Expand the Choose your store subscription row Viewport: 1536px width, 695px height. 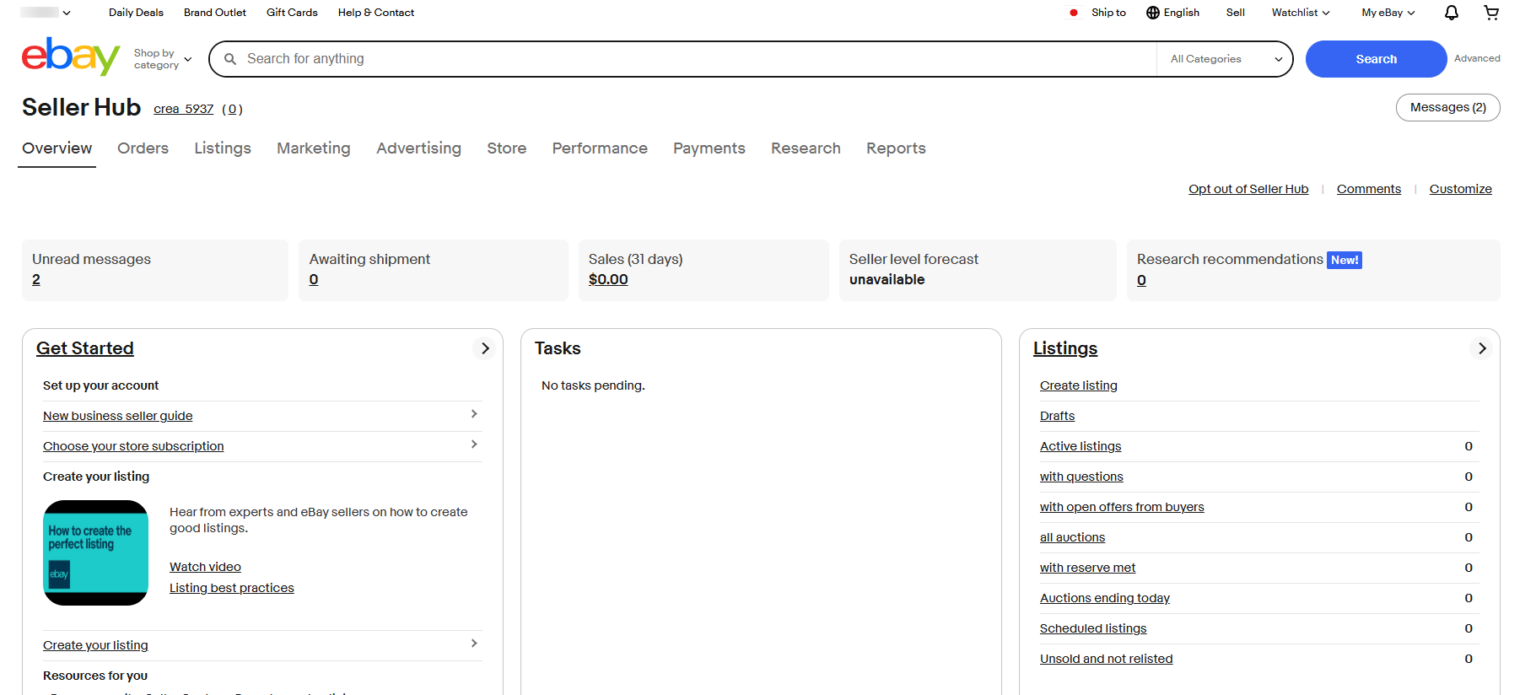click(474, 444)
